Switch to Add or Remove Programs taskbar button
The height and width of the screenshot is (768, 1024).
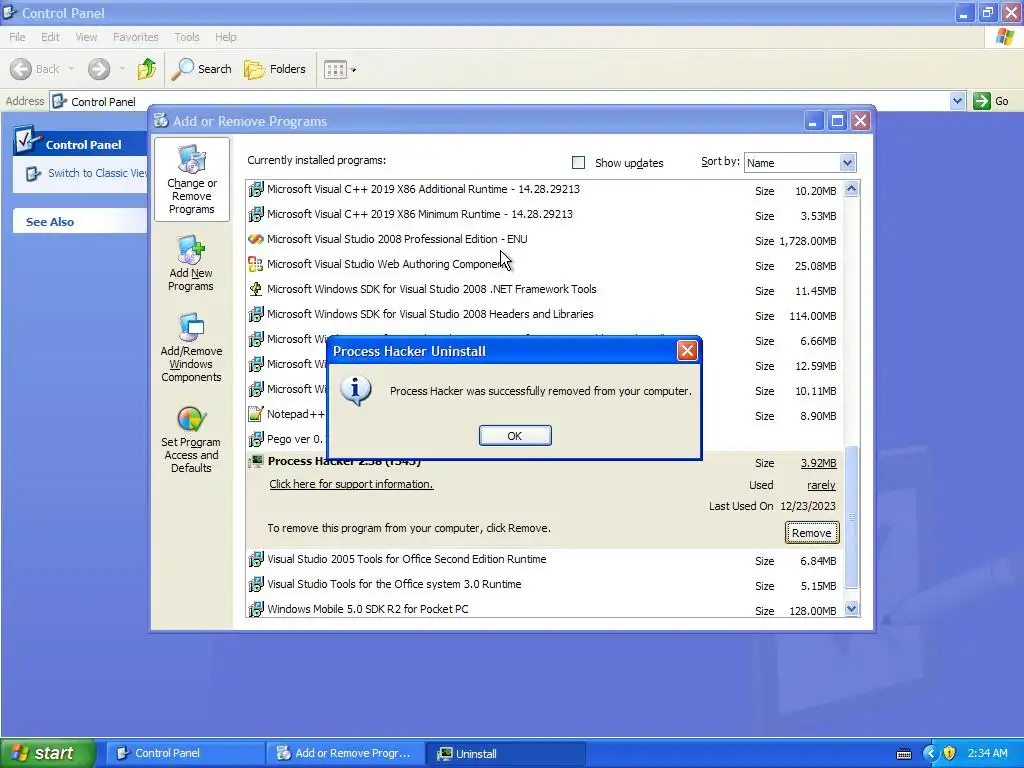pos(345,753)
